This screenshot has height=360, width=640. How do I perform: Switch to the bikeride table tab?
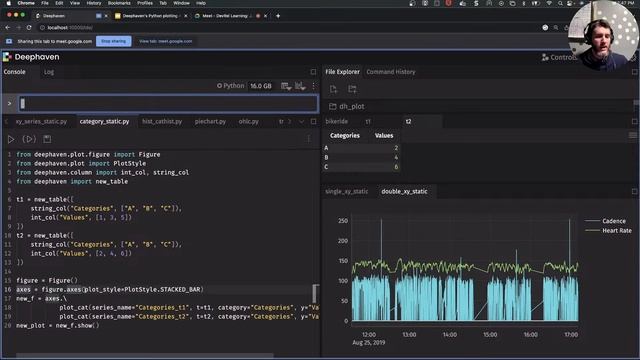click(x=337, y=122)
